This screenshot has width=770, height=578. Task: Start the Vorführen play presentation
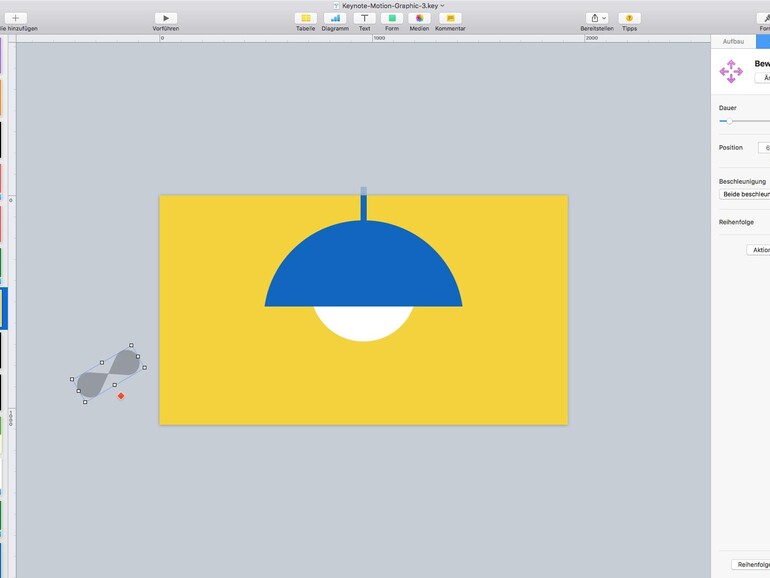(166, 18)
